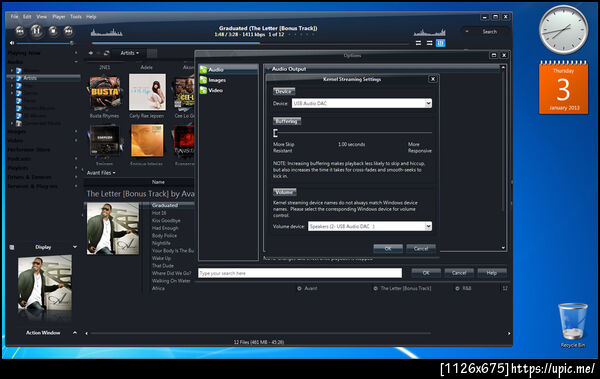The width and height of the screenshot is (600, 379).
Task: Stop playback
Action: (53, 31)
